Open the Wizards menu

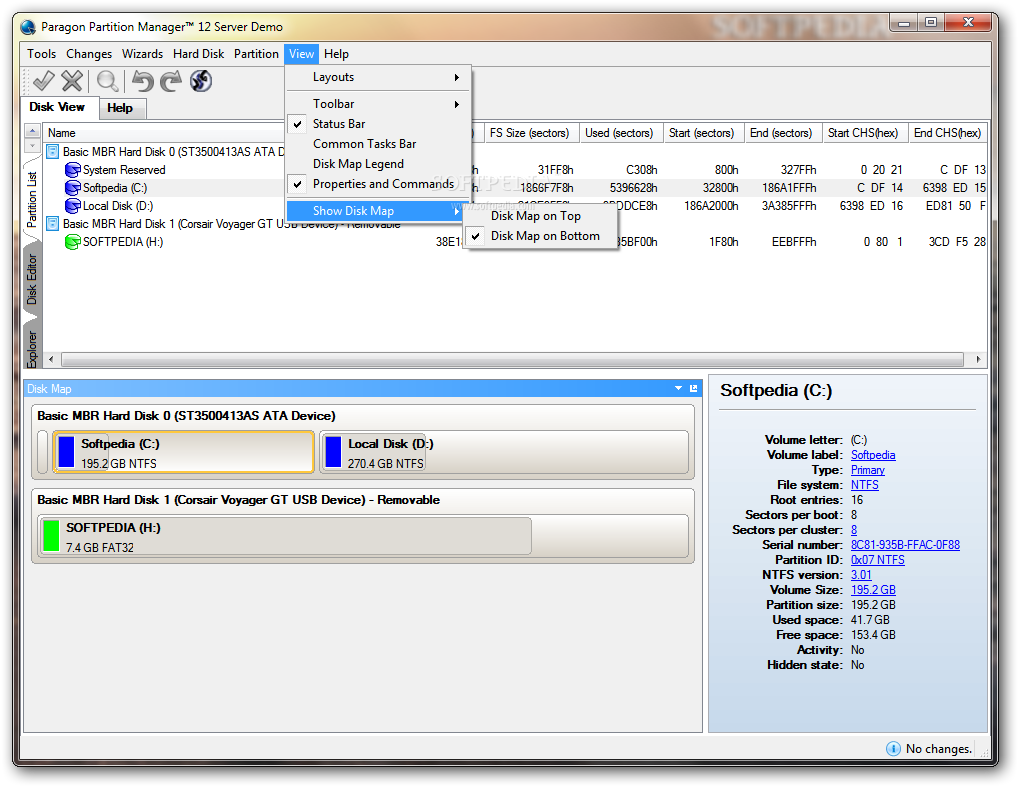tap(142, 54)
